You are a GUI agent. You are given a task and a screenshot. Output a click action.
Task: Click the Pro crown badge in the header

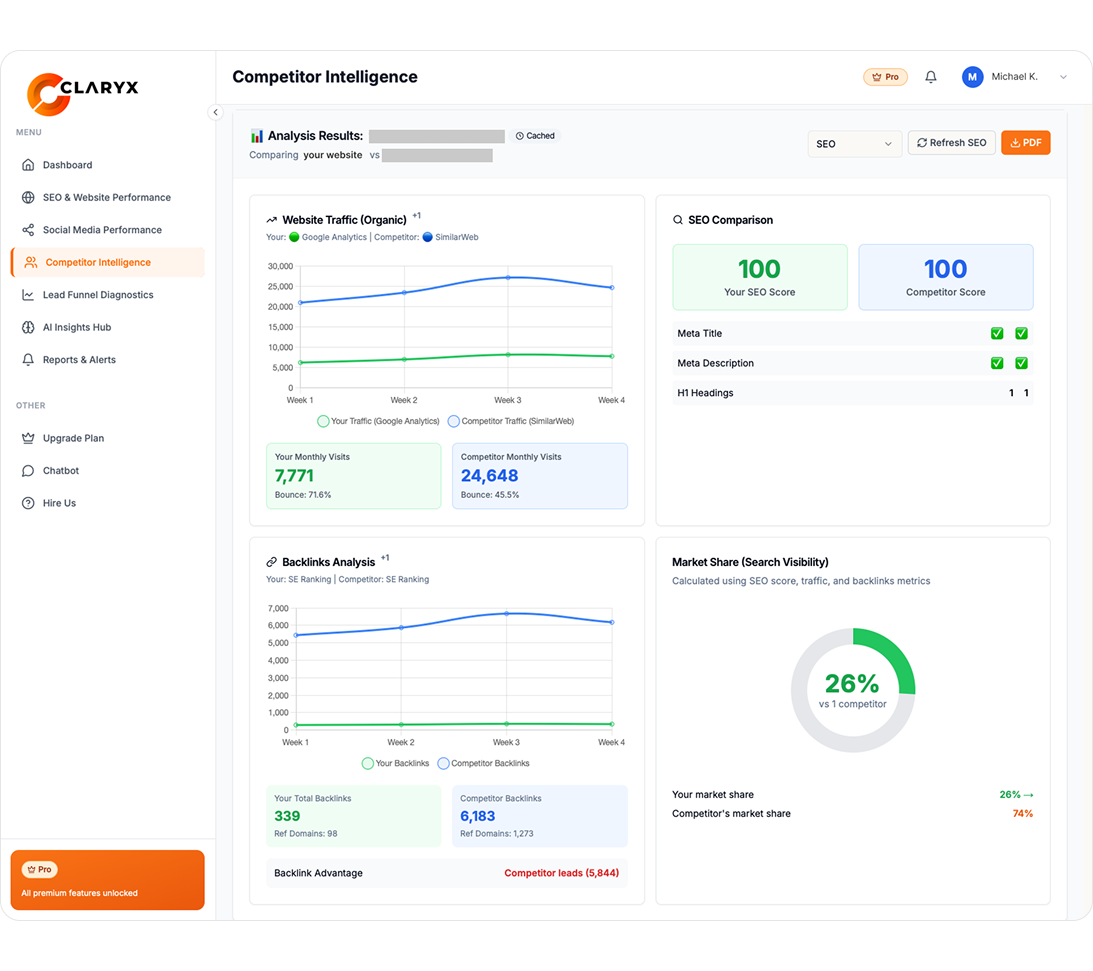[x=884, y=76]
